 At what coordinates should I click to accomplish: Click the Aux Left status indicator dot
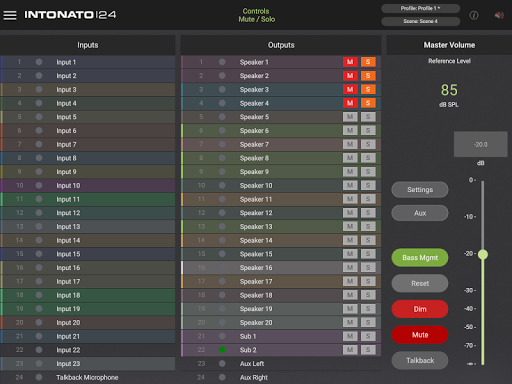tap(222, 364)
